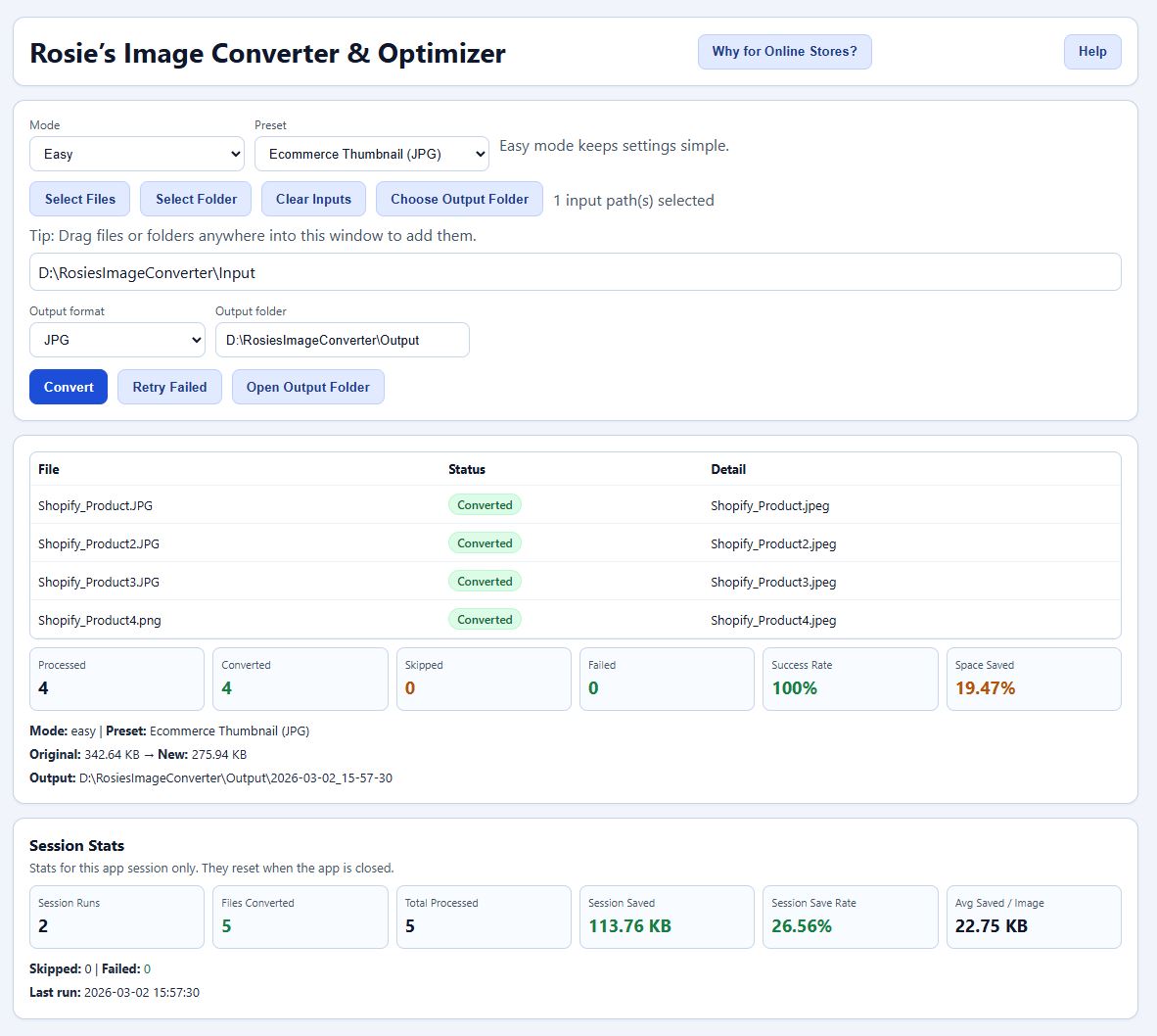Click the drag files tip text
Image resolution: width=1157 pixels, height=1036 pixels.
click(254, 236)
